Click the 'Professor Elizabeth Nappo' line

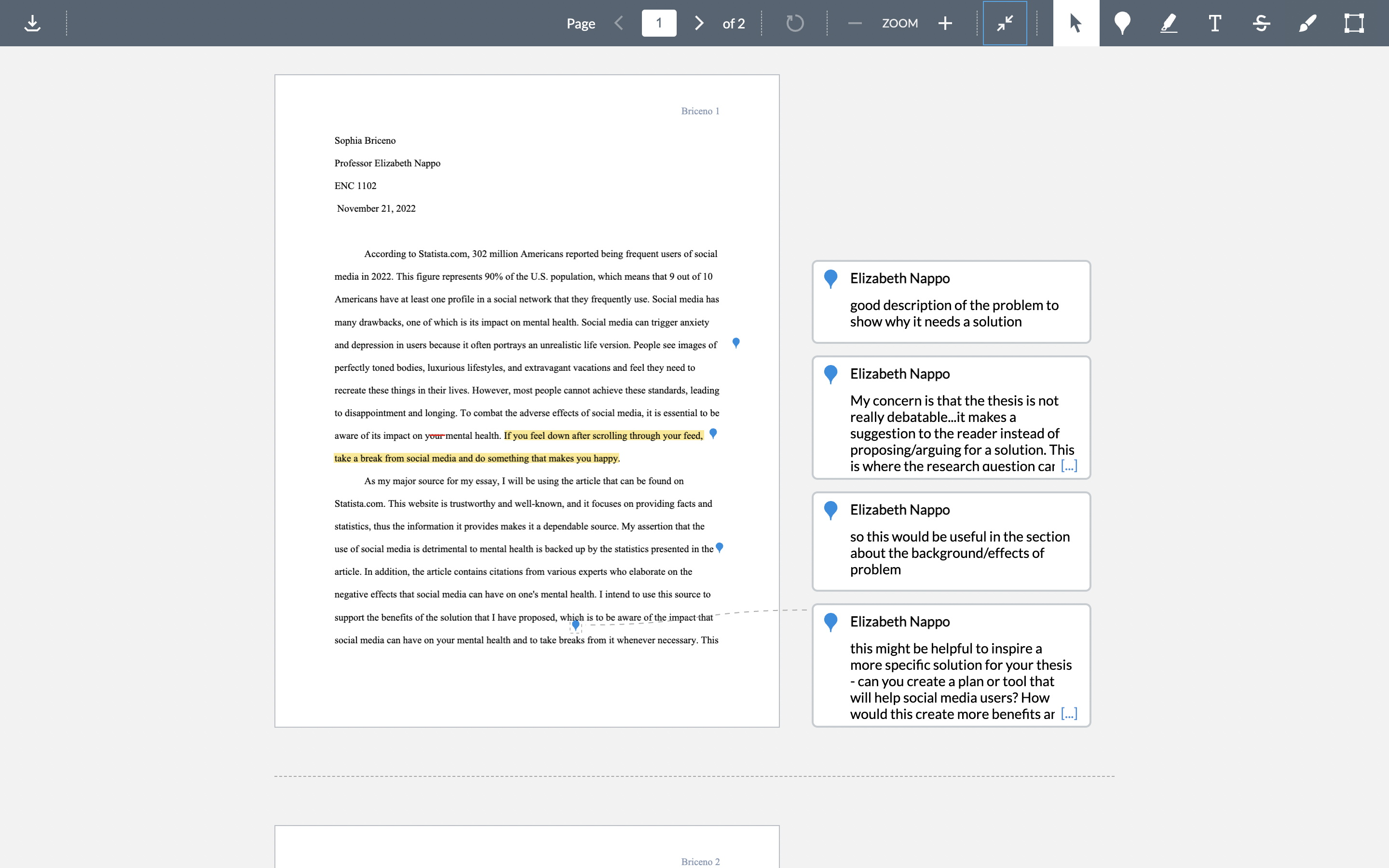pyautogui.click(x=387, y=163)
